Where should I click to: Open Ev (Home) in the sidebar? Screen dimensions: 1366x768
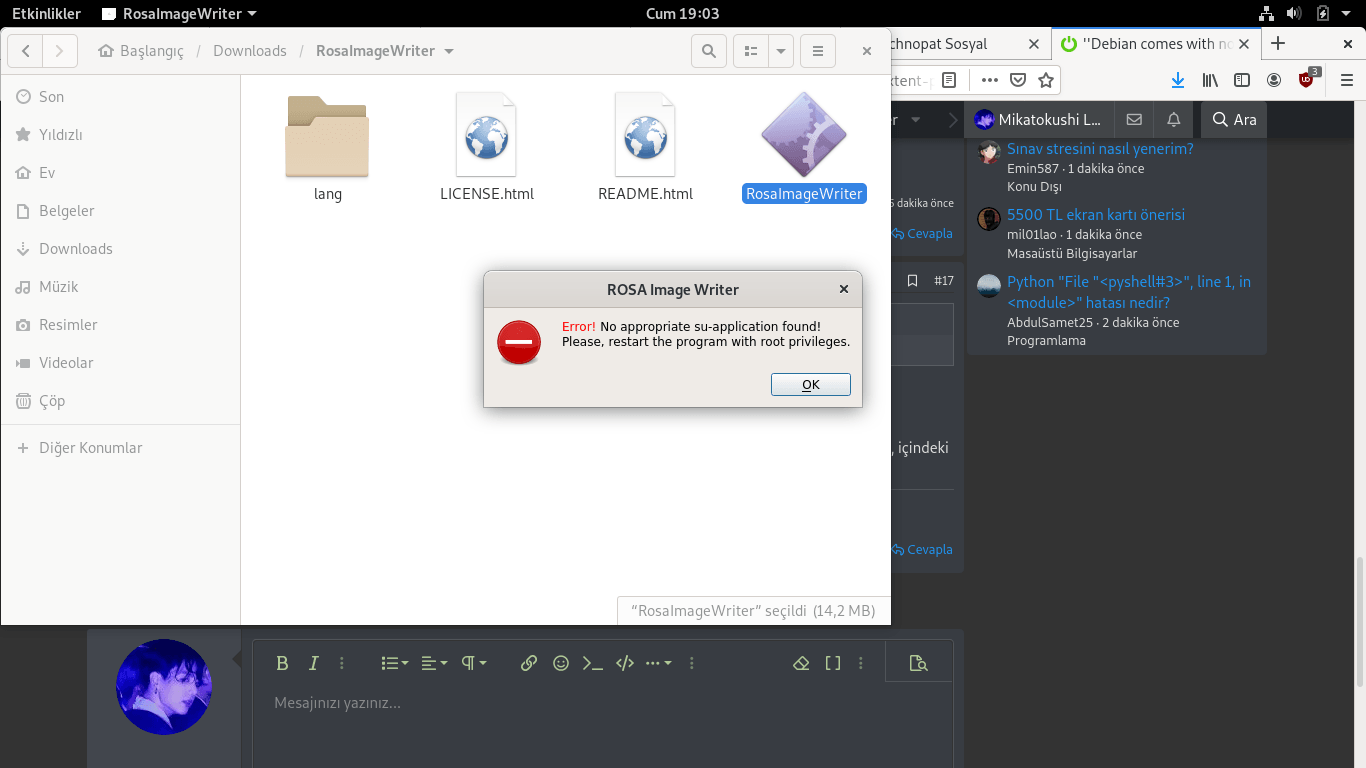(120, 173)
